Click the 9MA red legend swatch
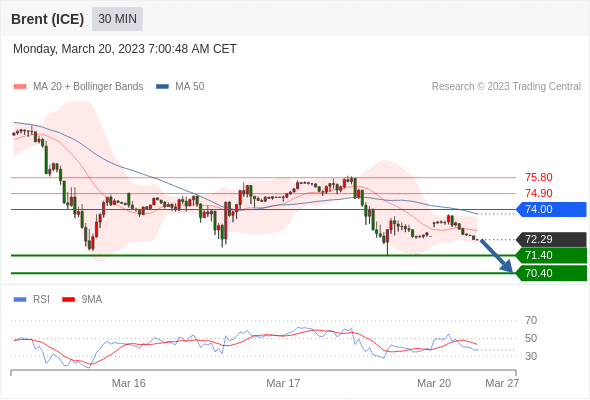This screenshot has height=400, width=590. (x=68, y=300)
